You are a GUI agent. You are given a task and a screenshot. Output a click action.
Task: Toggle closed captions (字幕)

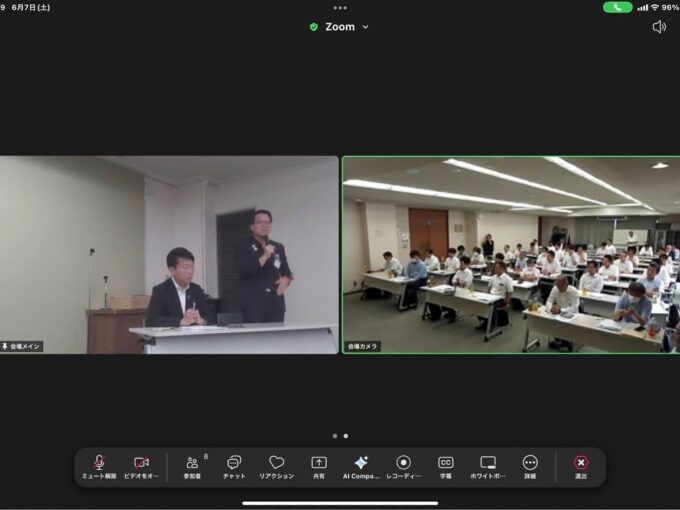click(x=446, y=465)
